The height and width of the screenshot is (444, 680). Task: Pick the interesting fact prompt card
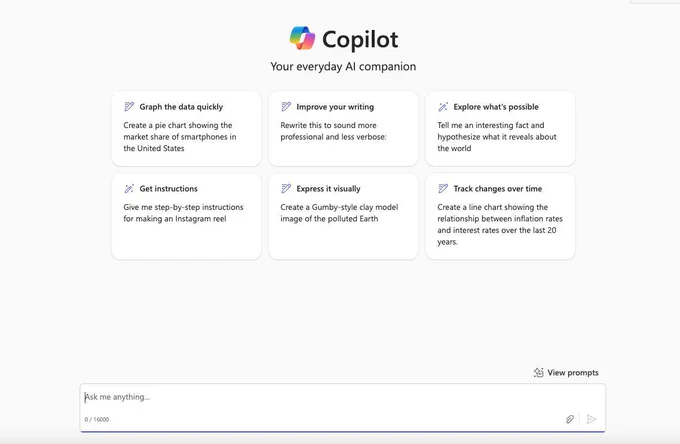click(500, 128)
